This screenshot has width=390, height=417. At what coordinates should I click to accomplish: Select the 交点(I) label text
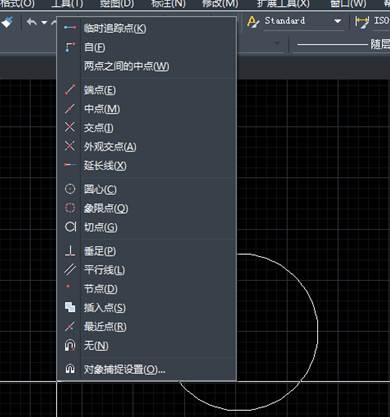tap(98, 128)
